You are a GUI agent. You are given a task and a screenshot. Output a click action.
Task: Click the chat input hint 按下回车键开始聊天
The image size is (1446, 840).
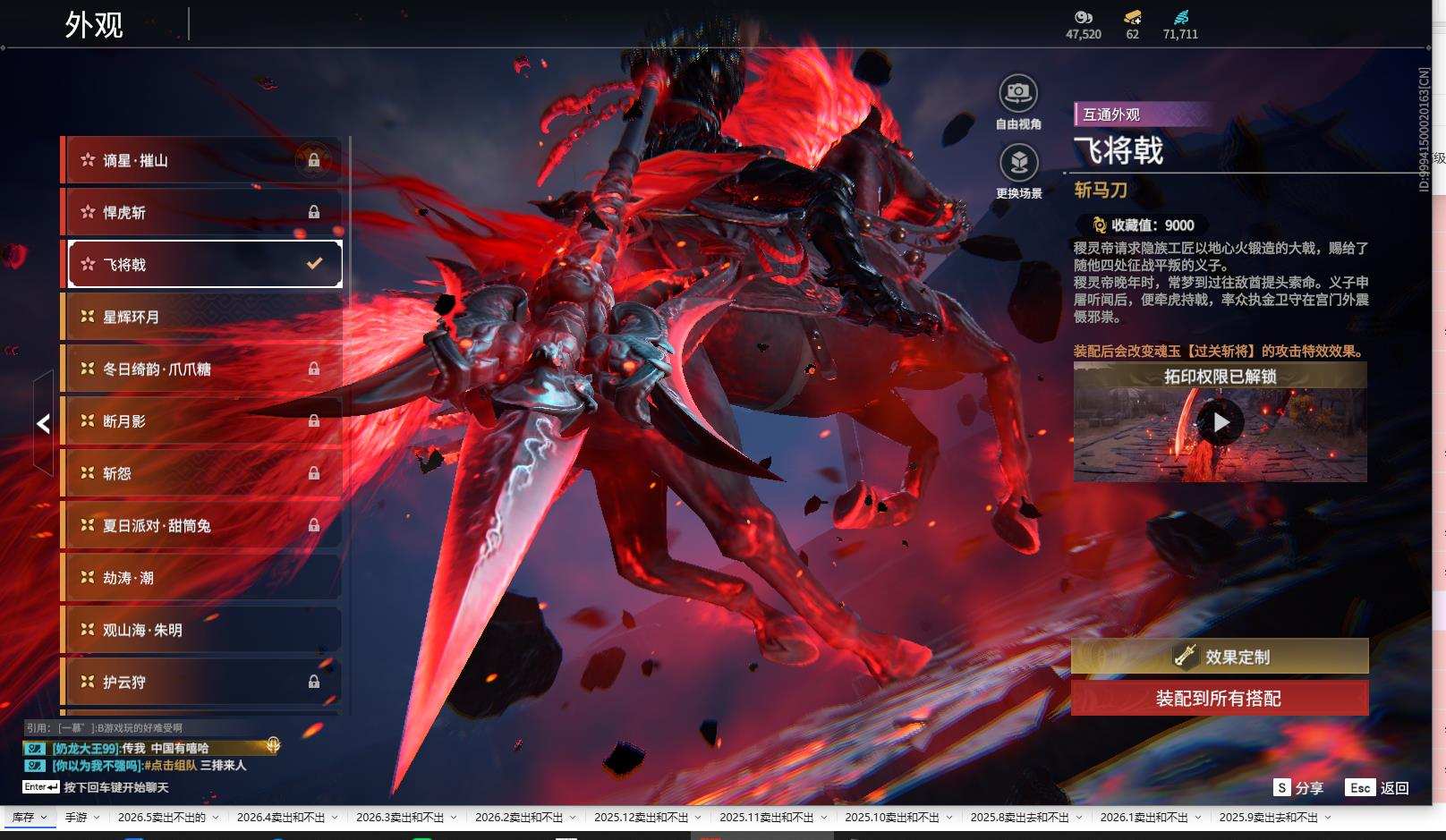[x=116, y=787]
